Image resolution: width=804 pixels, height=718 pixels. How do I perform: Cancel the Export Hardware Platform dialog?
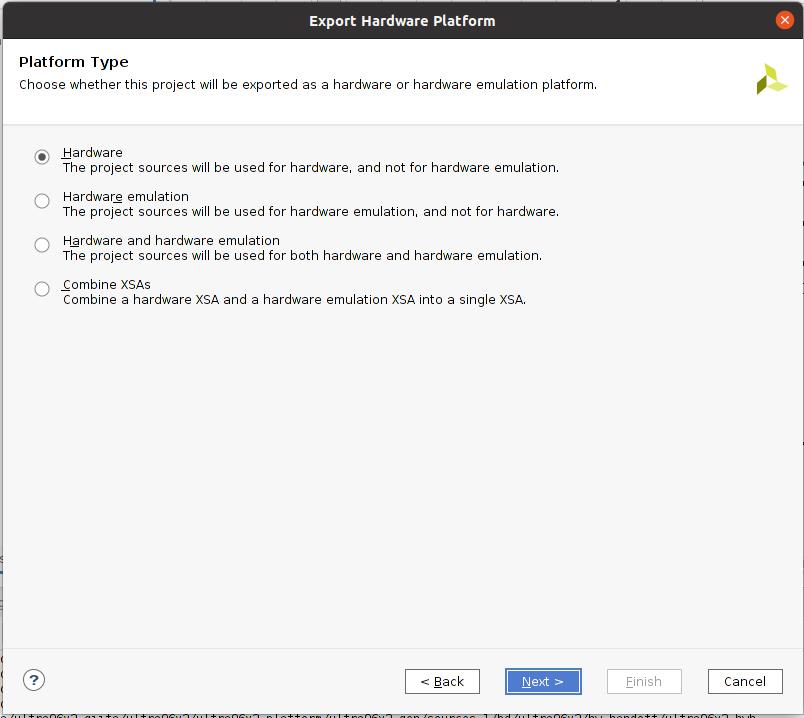click(745, 682)
